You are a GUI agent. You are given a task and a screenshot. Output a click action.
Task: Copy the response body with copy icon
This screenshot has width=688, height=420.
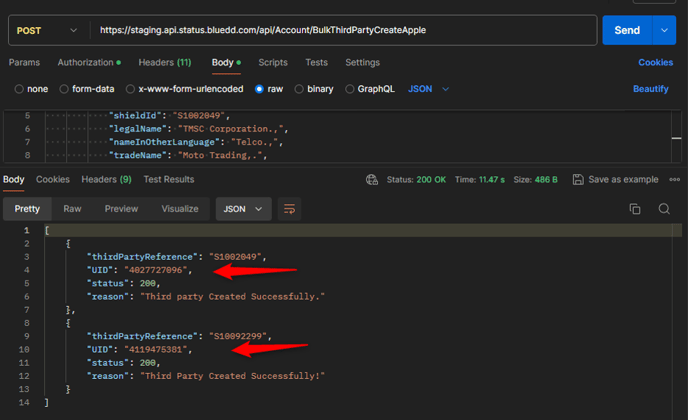coord(634,209)
